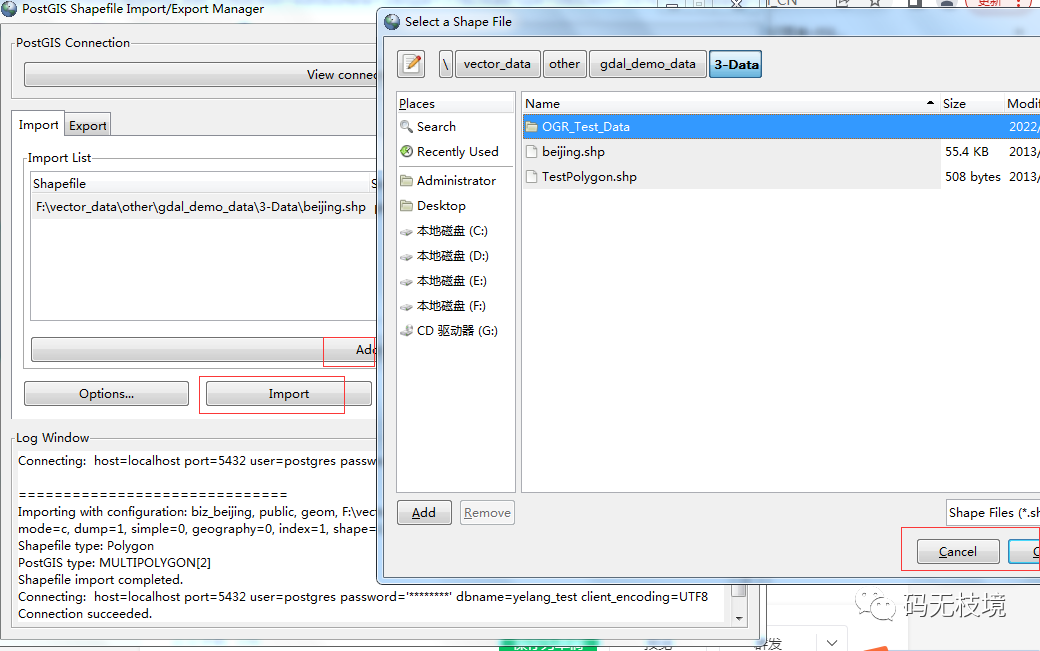The width and height of the screenshot is (1040, 651).
Task: Click the 'Connection succeeded.' log line
Action: [x=85, y=614]
